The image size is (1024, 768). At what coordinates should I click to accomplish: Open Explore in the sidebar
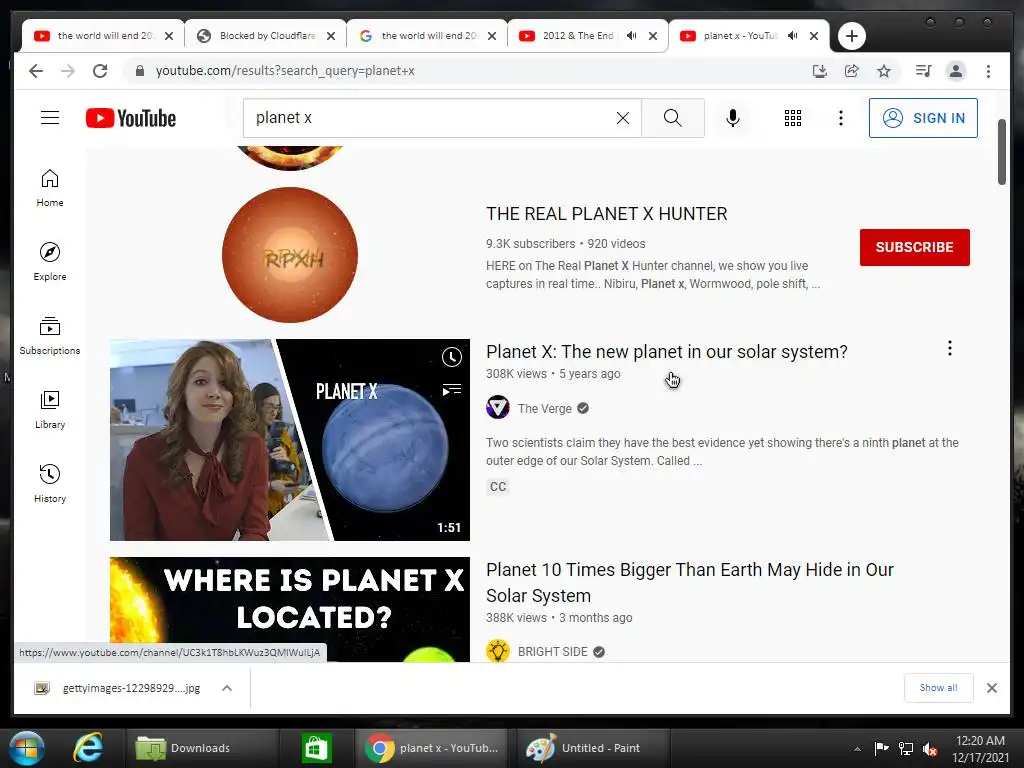tap(50, 262)
